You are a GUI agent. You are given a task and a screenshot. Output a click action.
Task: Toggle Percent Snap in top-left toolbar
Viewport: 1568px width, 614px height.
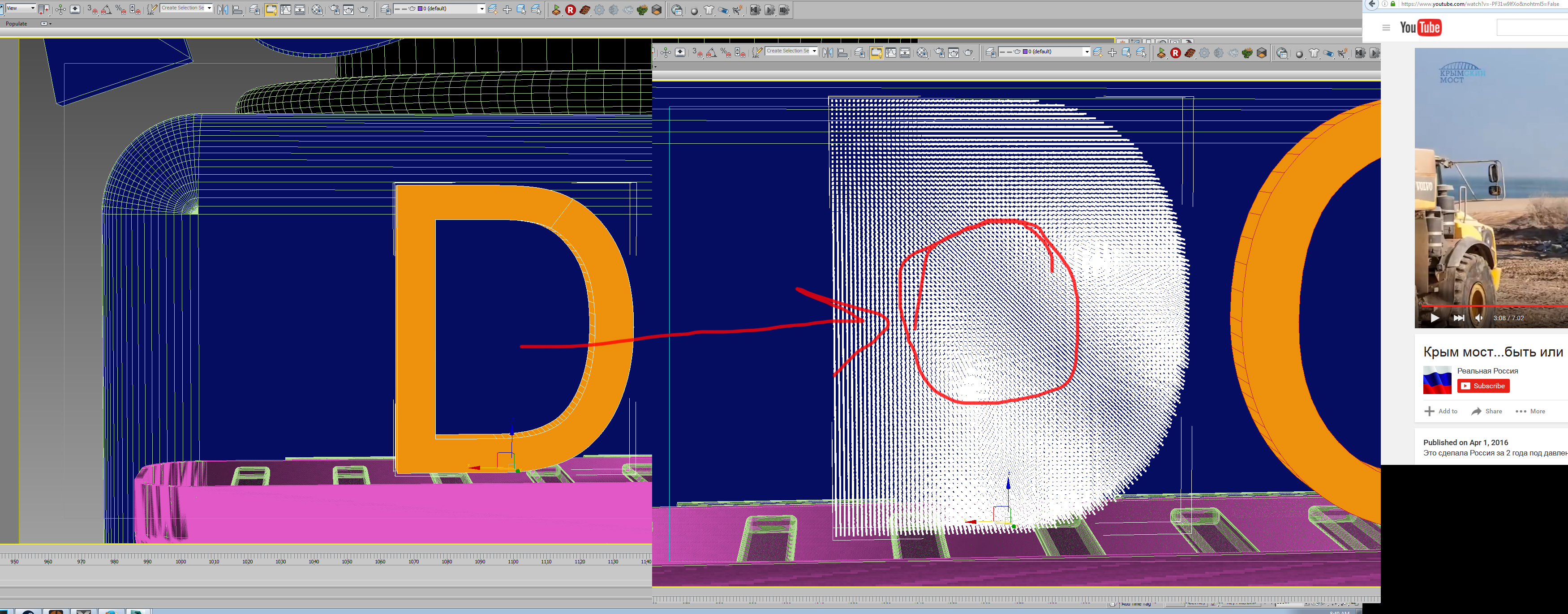coord(120,10)
